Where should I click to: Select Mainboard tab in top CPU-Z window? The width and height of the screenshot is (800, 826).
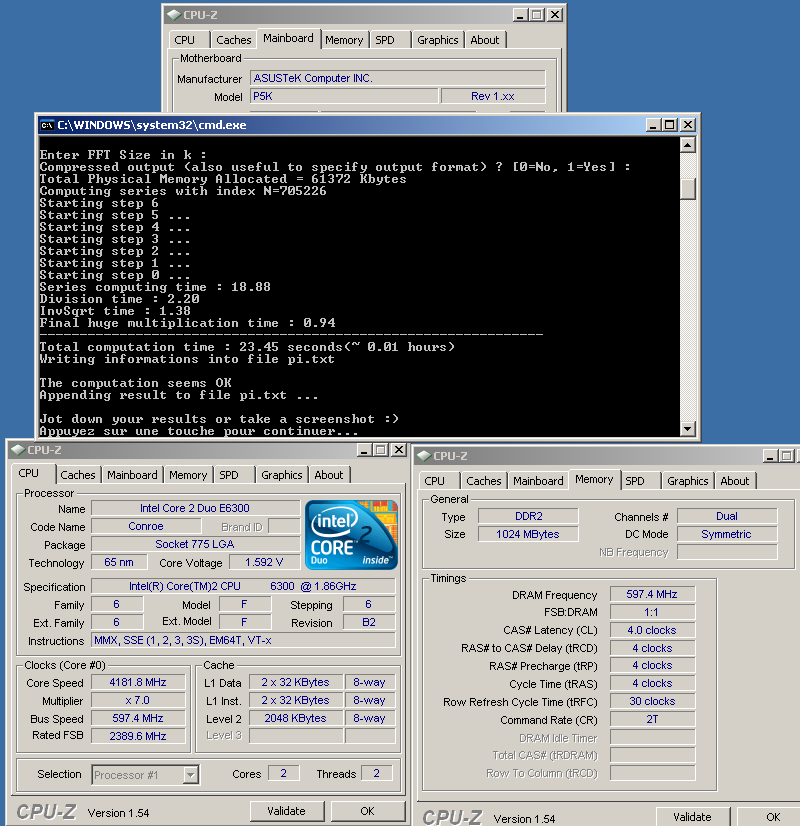pos(288,38)
